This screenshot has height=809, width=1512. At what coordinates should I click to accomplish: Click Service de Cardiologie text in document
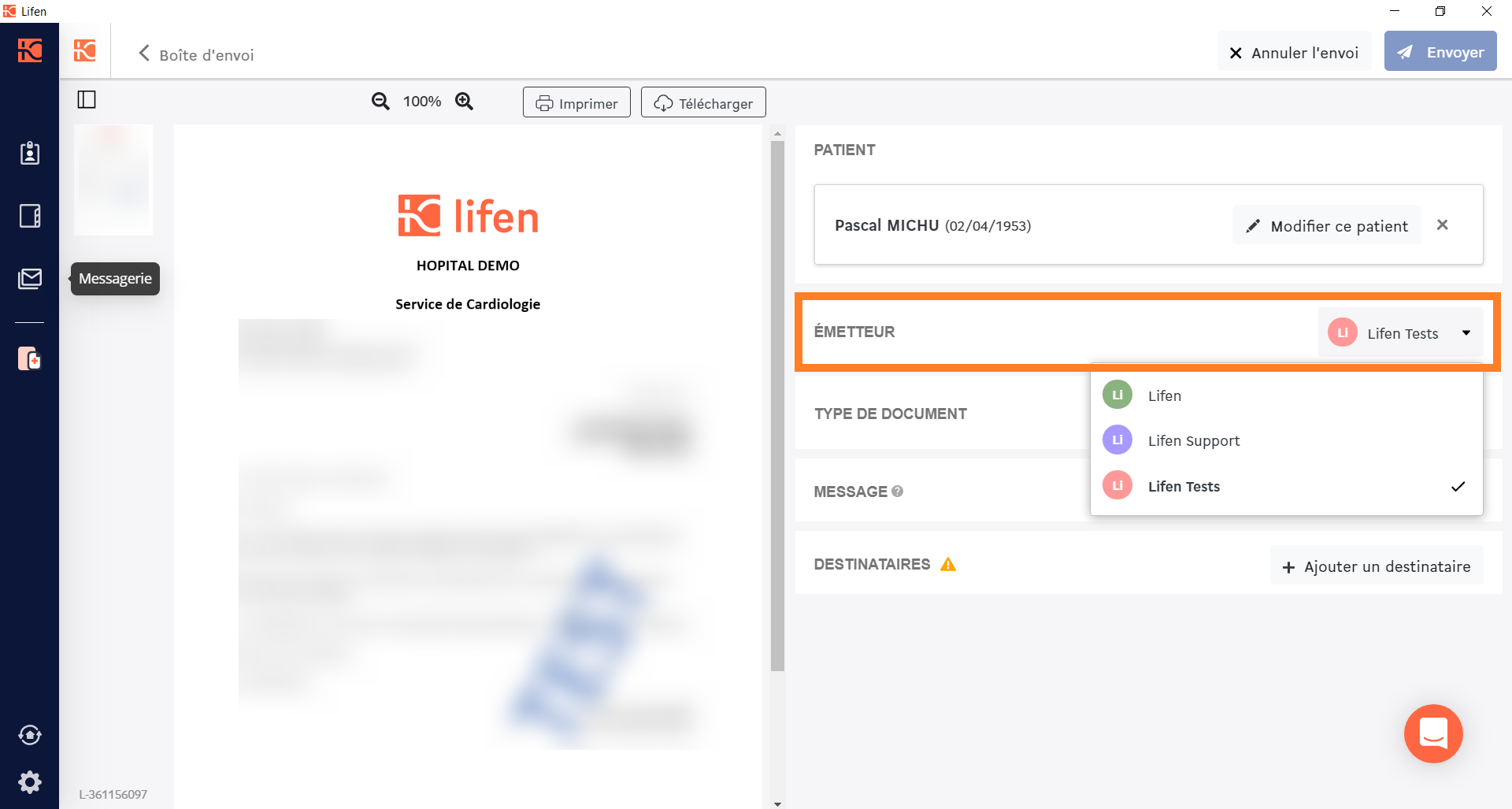[468, 304]
